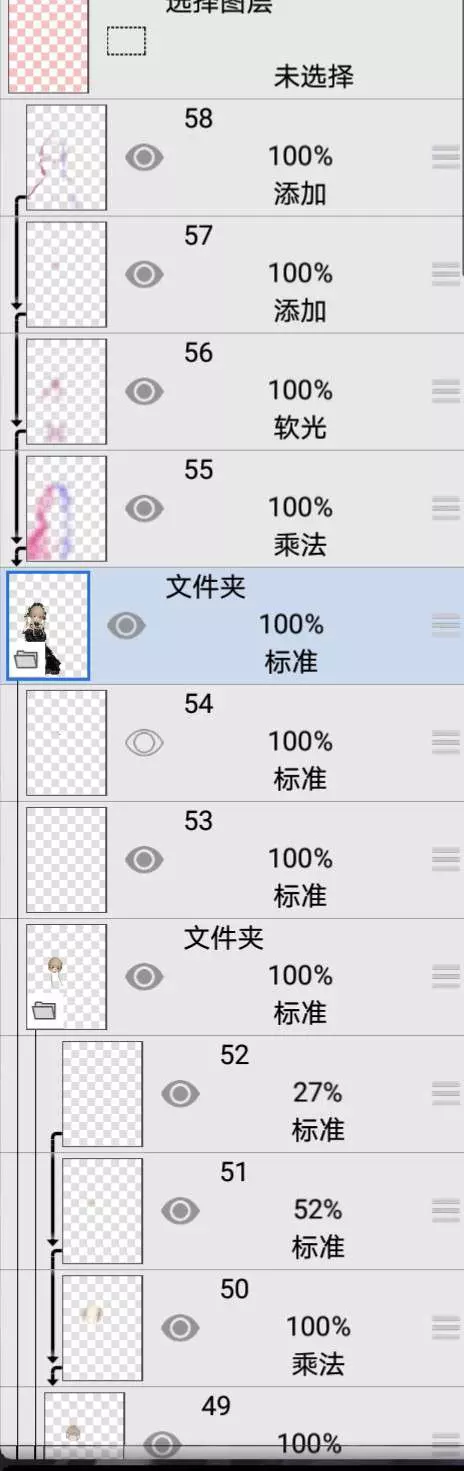Open the selection layer pink thumbnail
The width and height of the screenshot is (464, 1471).
point(48,46)
